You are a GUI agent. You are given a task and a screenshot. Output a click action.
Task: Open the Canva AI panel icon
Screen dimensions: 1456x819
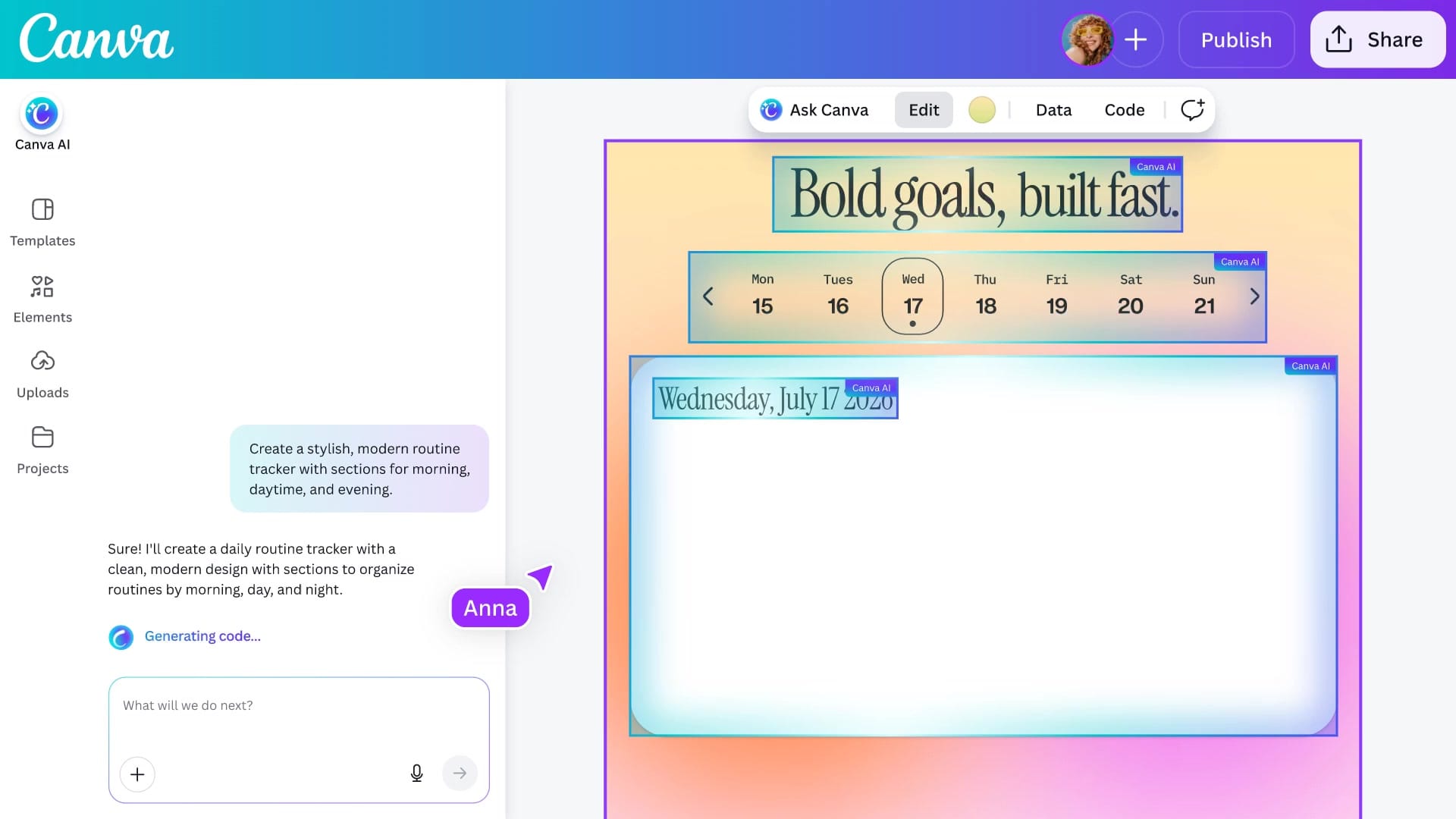[x=42, y=115]
